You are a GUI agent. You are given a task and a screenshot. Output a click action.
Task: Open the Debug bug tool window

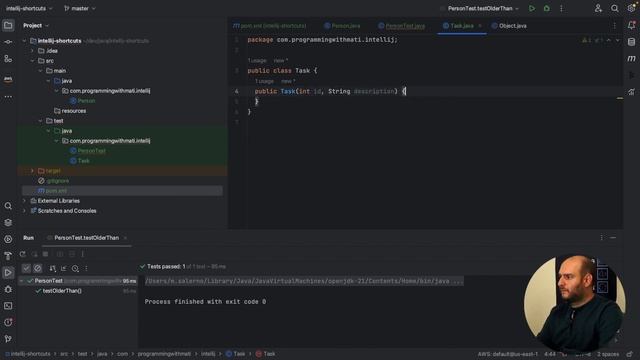click(x=8, y=289)
